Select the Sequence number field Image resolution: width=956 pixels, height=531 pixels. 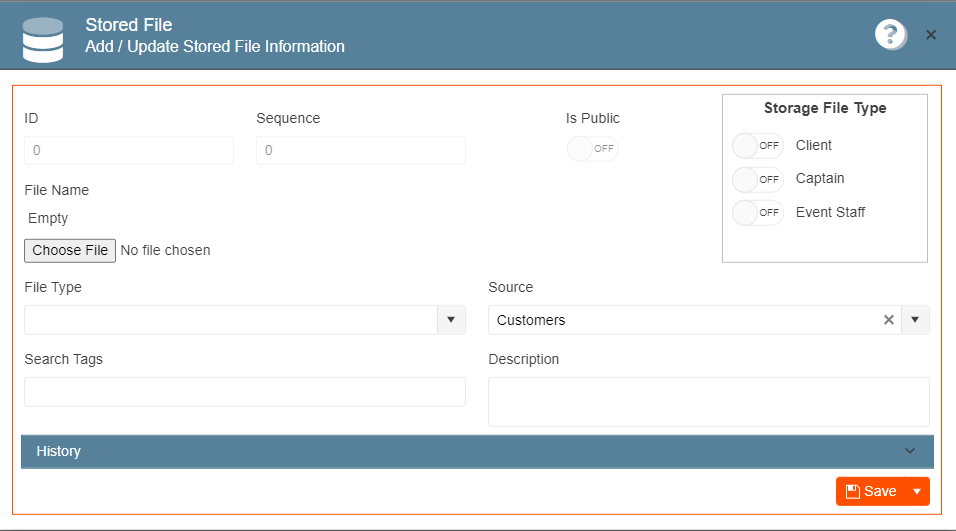pyautogui.click(x=361, y=151)
